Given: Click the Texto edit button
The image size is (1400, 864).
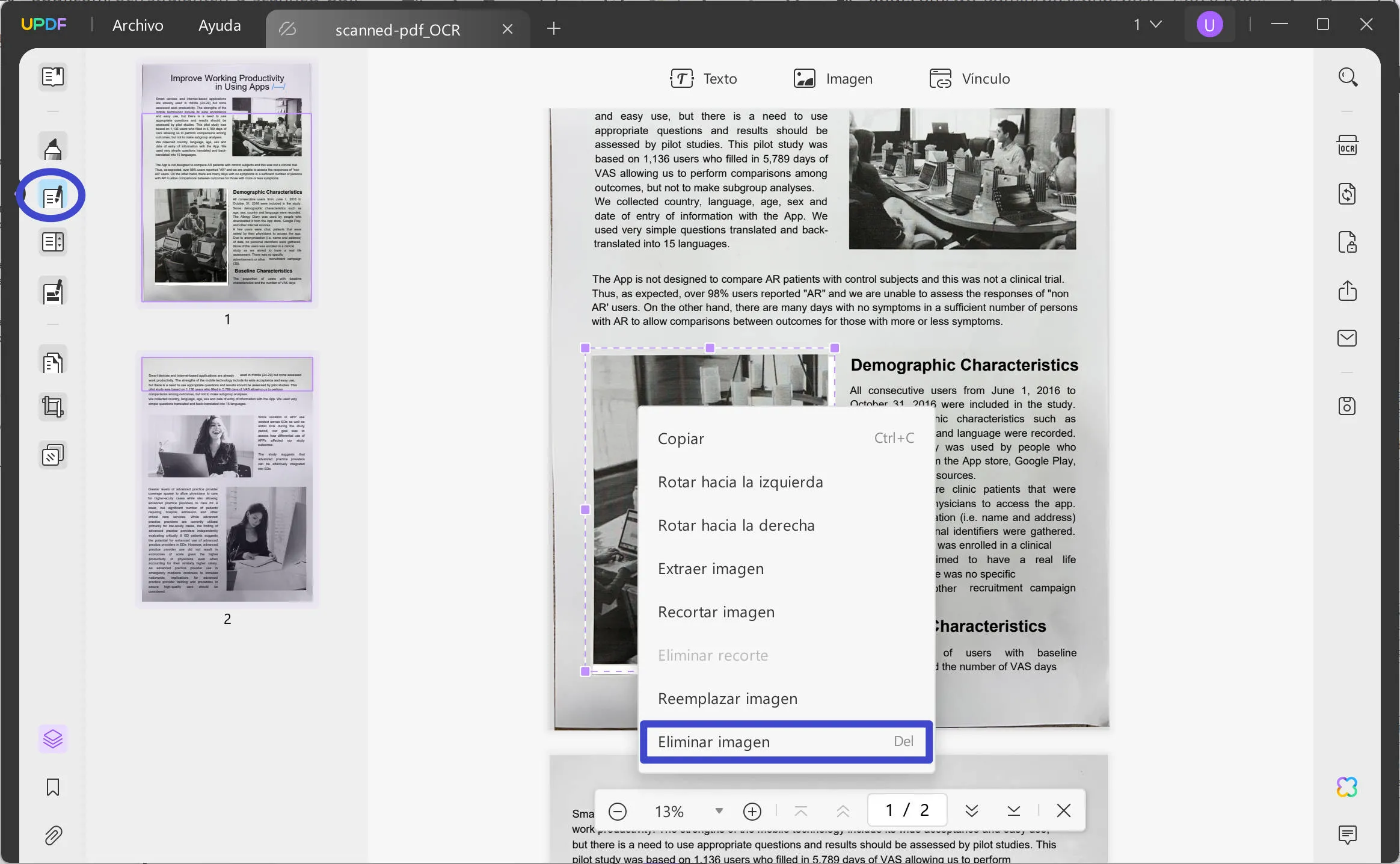Looking at the screenshot, I should click(x=703, y=79).
